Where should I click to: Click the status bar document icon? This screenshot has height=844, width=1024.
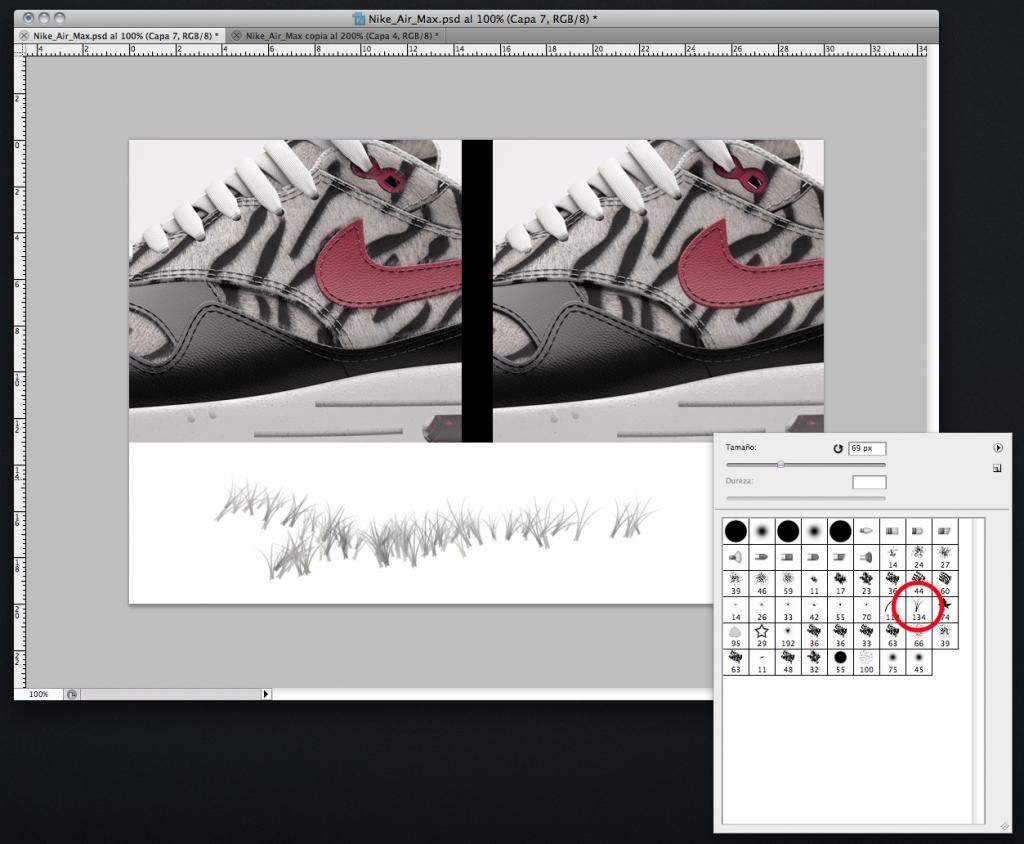(x=72, y=694)
